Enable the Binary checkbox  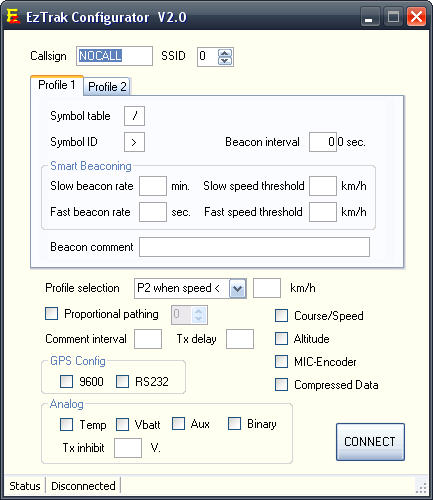[x=234, y=424]
